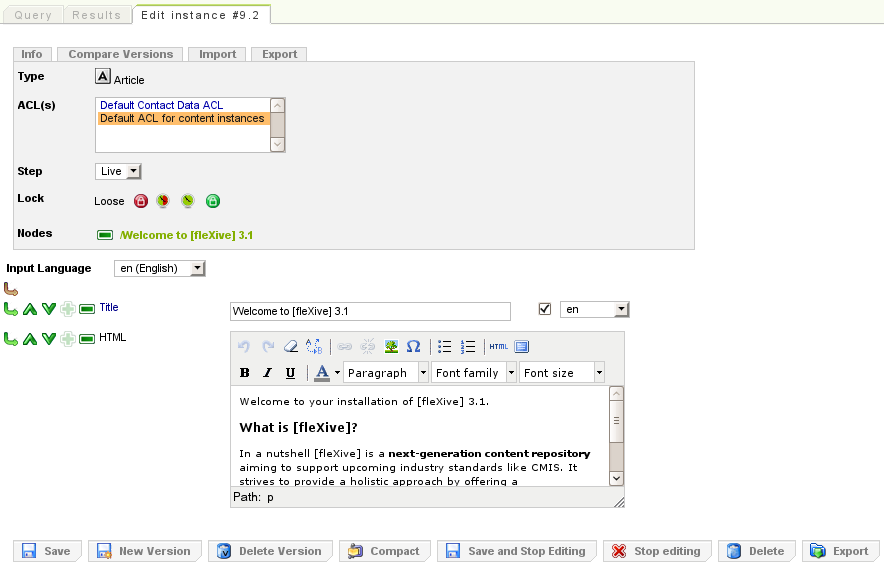884x566 pixels.
Task: Click the red lock icon
Action: click(x=141, y=201)
